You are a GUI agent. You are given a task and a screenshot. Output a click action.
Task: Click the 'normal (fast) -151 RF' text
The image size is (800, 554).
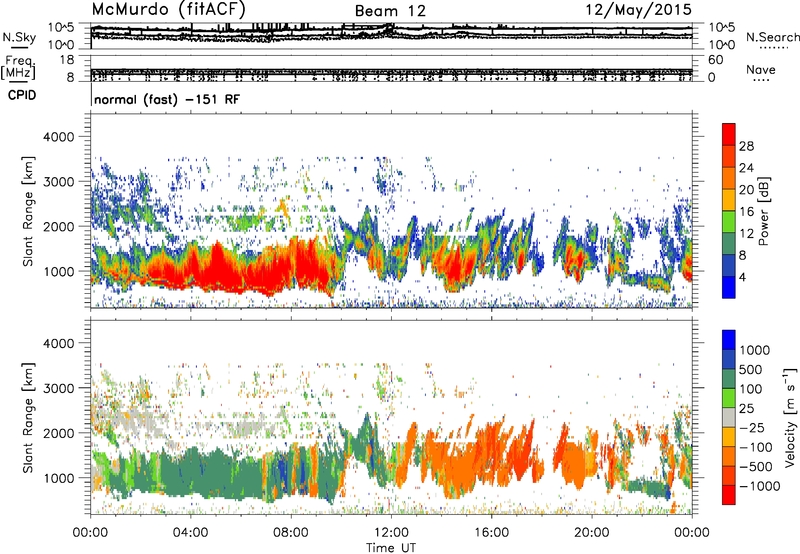pyautogui.click(x=167, y=99)
